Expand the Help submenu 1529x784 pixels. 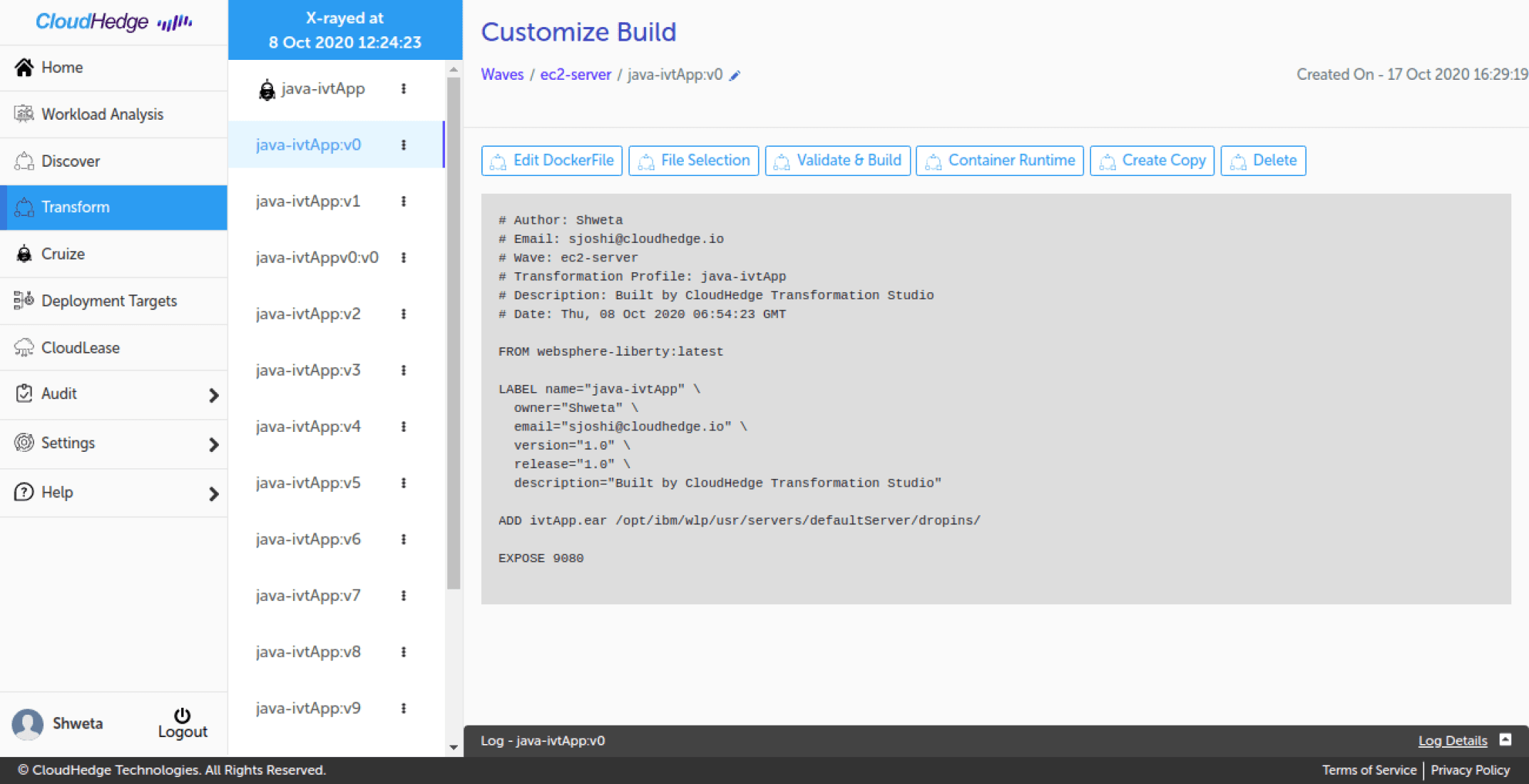[x=213, y=493]
